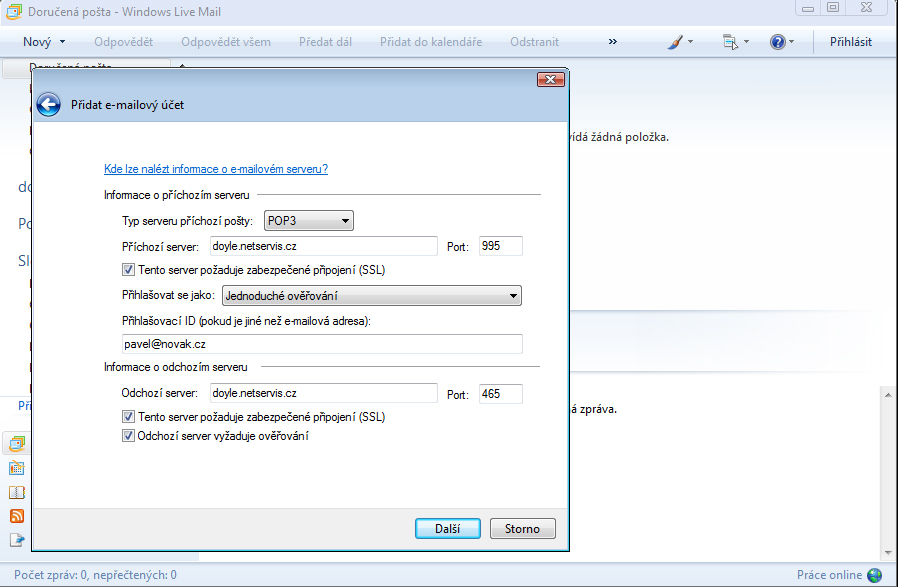Click the incoming Port field showing 995
This screenshot has height=587, width=898.
501,246
